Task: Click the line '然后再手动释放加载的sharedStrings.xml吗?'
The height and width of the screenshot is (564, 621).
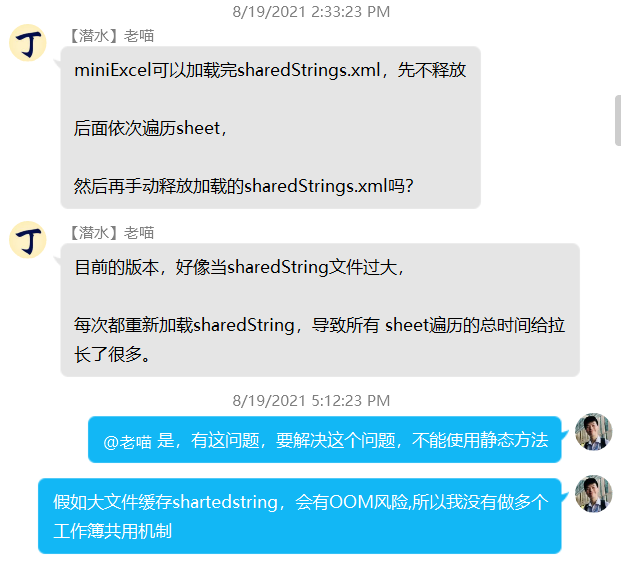Action: coord(244,186)
